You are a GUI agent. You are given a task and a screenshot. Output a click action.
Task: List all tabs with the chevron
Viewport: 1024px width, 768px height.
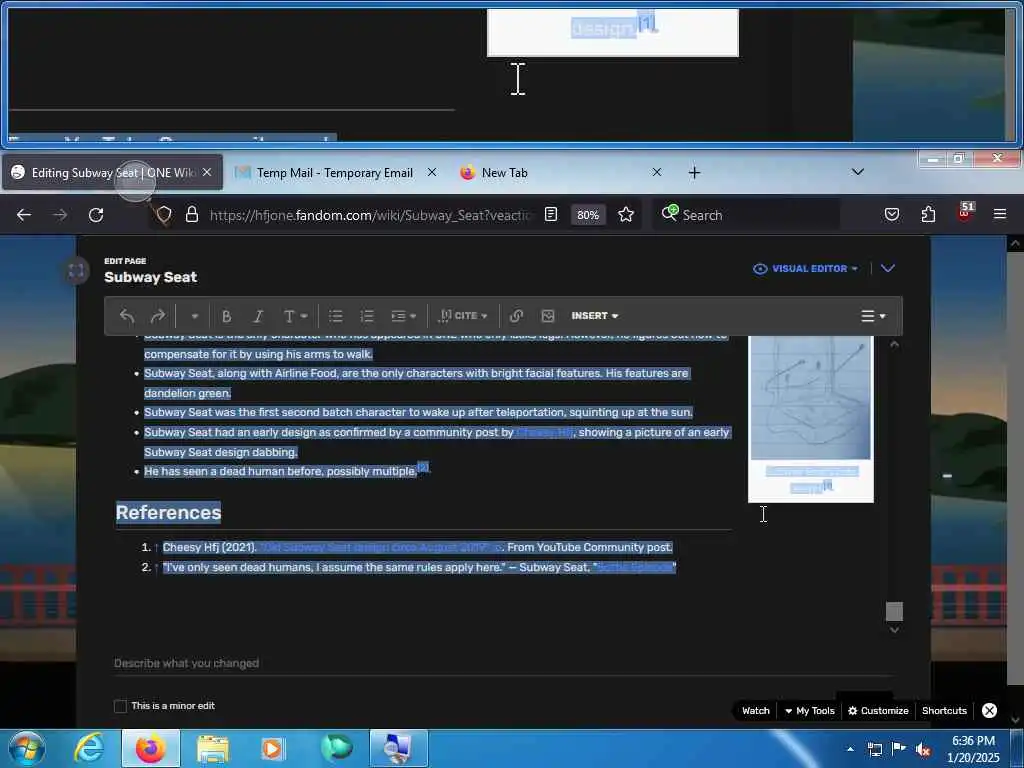857,172
